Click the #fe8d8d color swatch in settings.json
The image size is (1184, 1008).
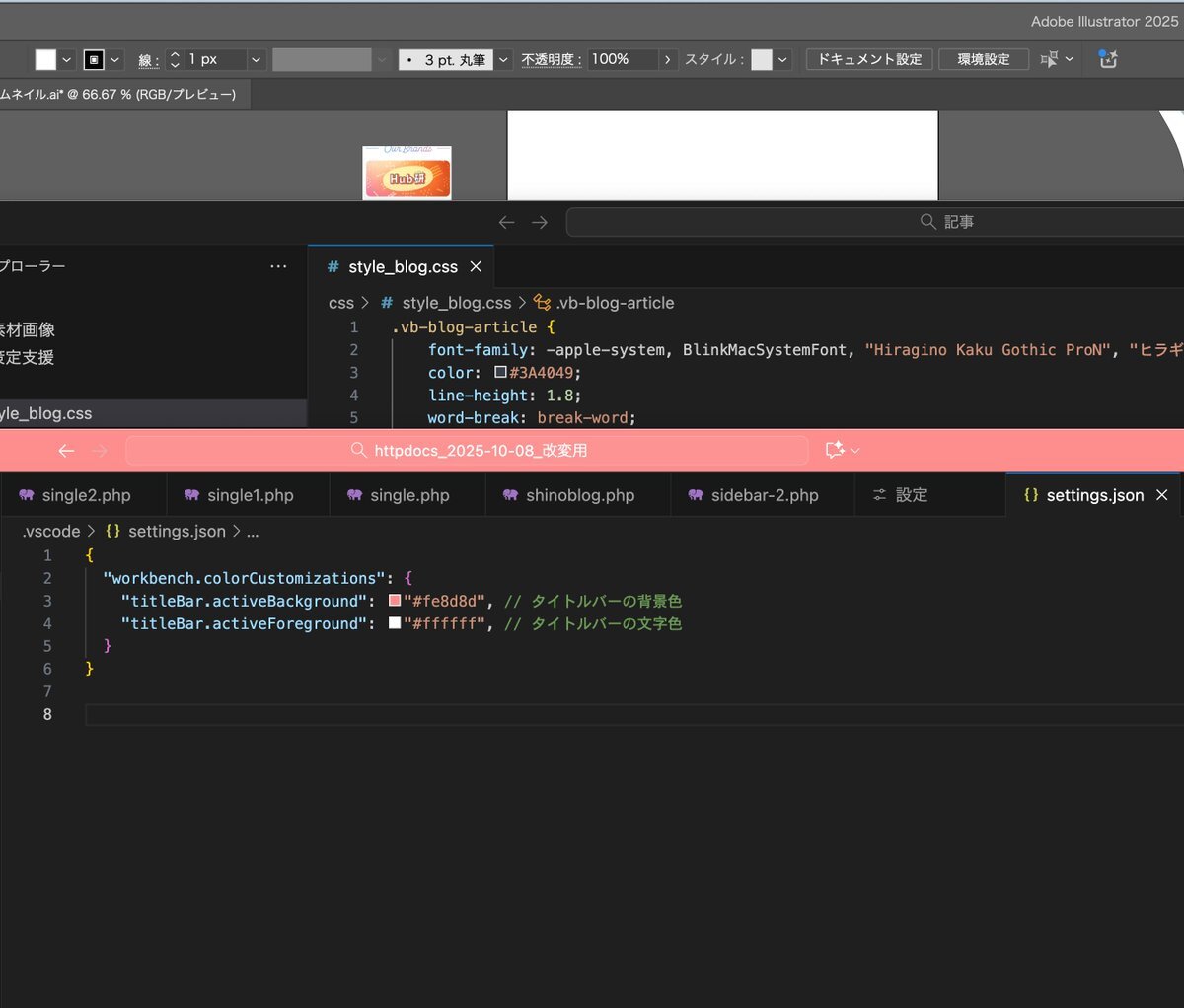point(395,601)
